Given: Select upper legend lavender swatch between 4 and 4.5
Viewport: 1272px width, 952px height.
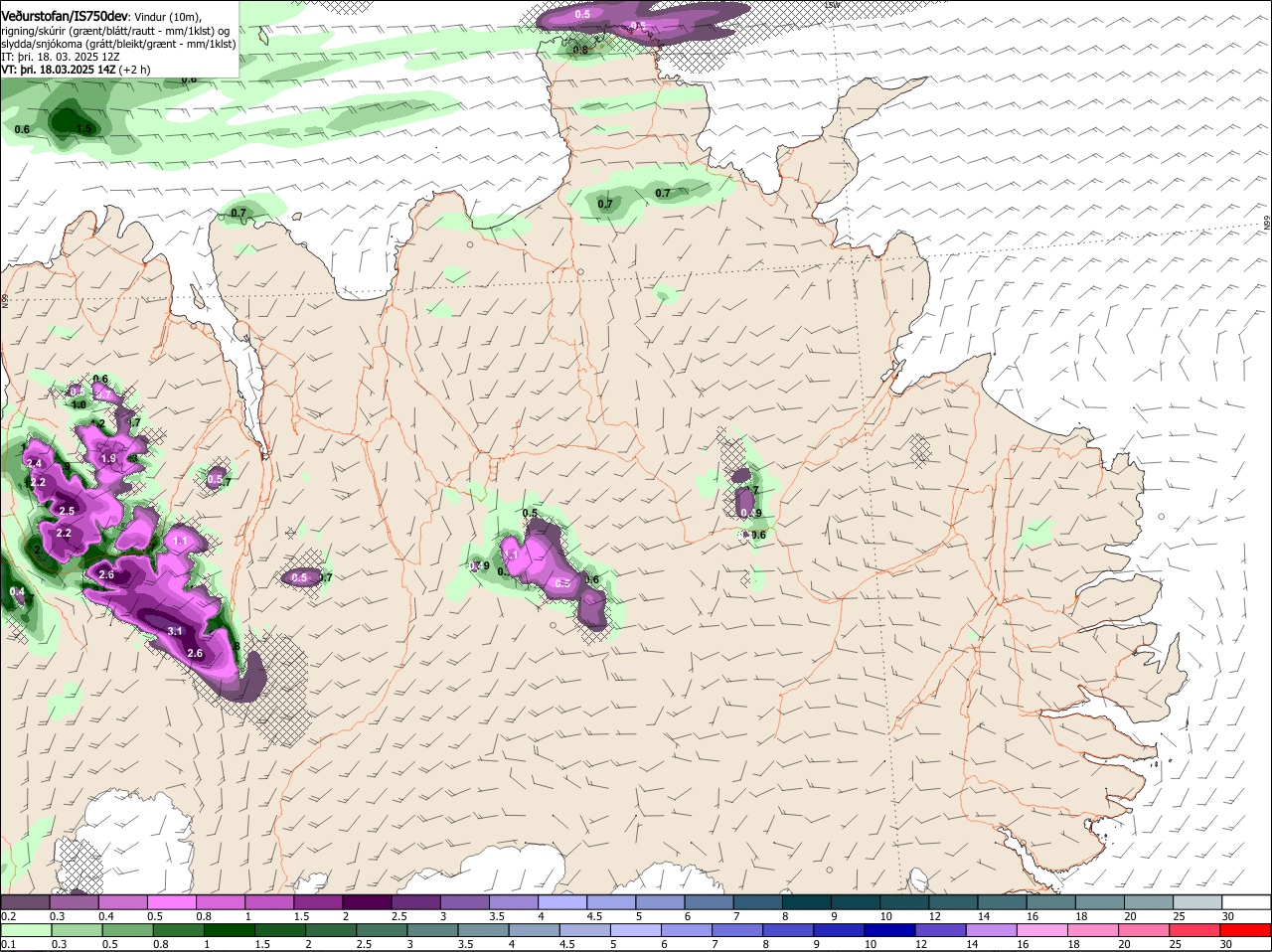Looking at the screenshot, I should tap(560, 901).
